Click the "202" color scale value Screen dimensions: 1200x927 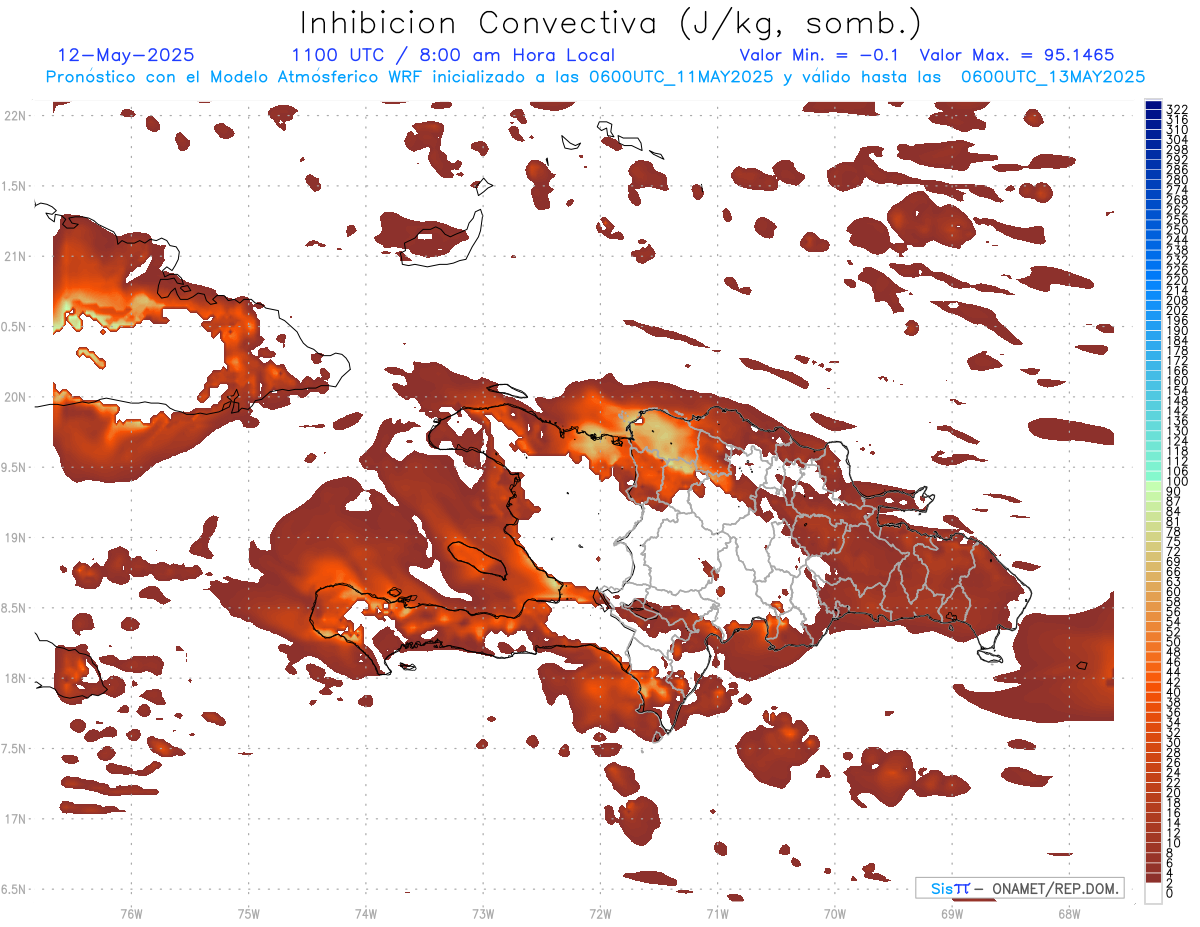pyautogui.click(x=1177, y=310)
